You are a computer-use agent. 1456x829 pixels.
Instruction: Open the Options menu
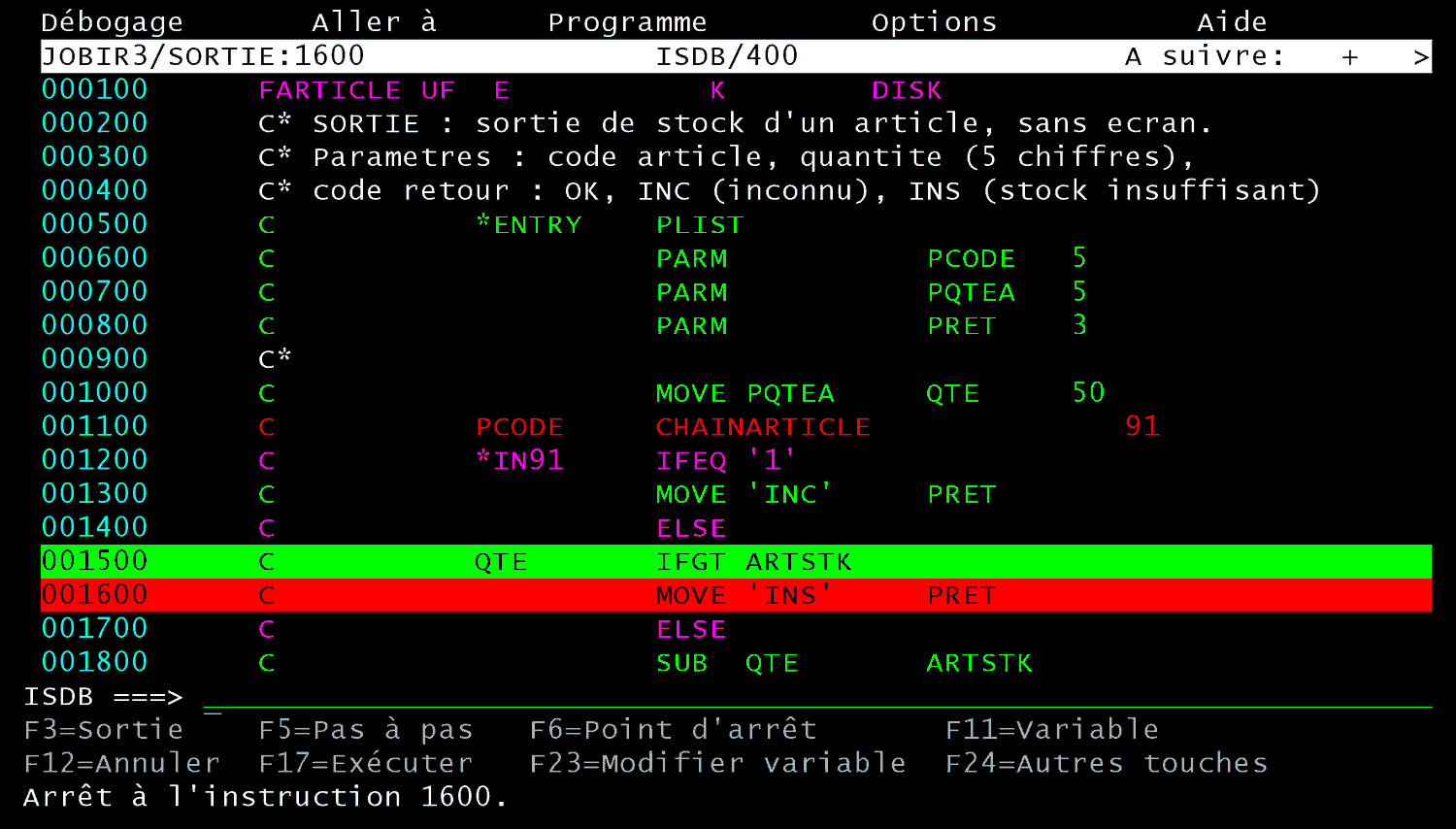[x=934, y=22]
